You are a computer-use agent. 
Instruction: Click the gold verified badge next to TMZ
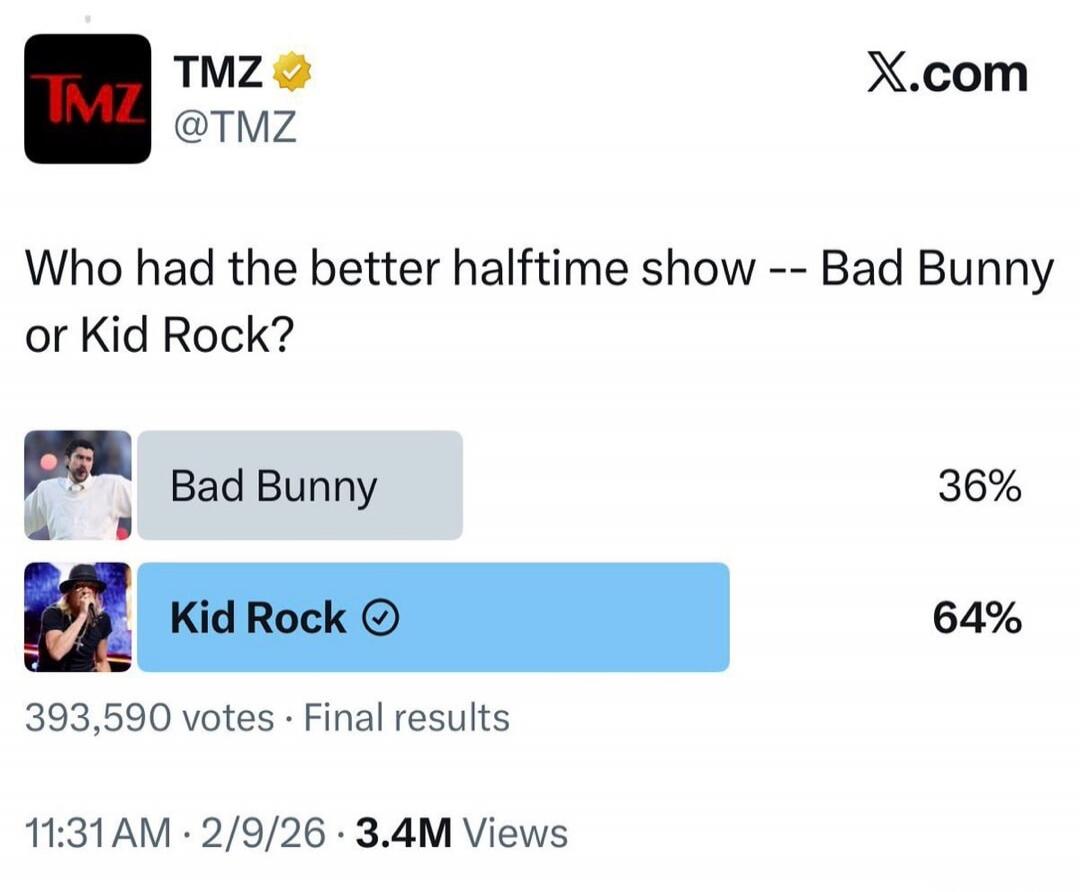click(292, 70)
